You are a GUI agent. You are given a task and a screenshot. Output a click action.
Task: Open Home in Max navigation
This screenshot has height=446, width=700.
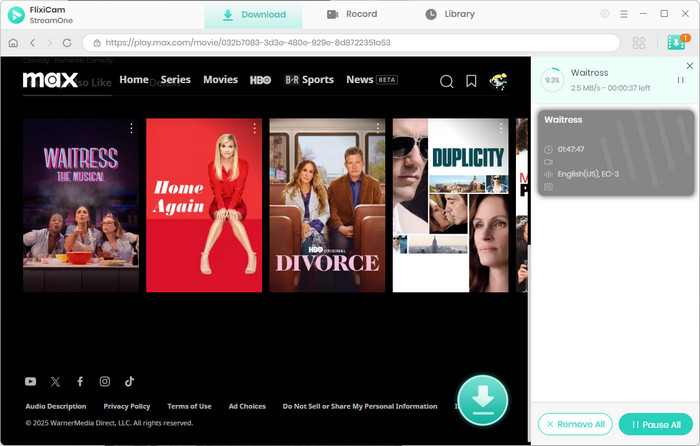134,80
